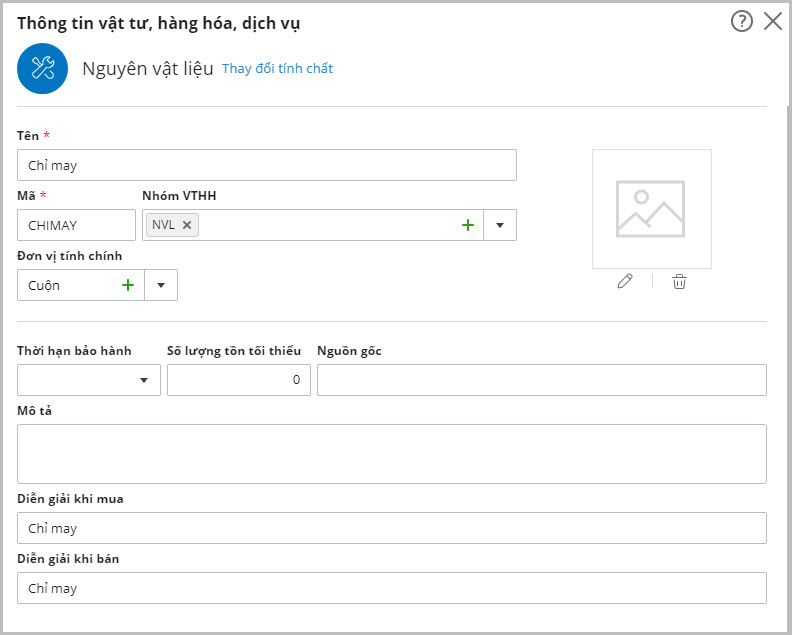Click the pencil icon to edit image
This screenshot has height=635, width=792.
pyautogui.click(x=625, y=282)
